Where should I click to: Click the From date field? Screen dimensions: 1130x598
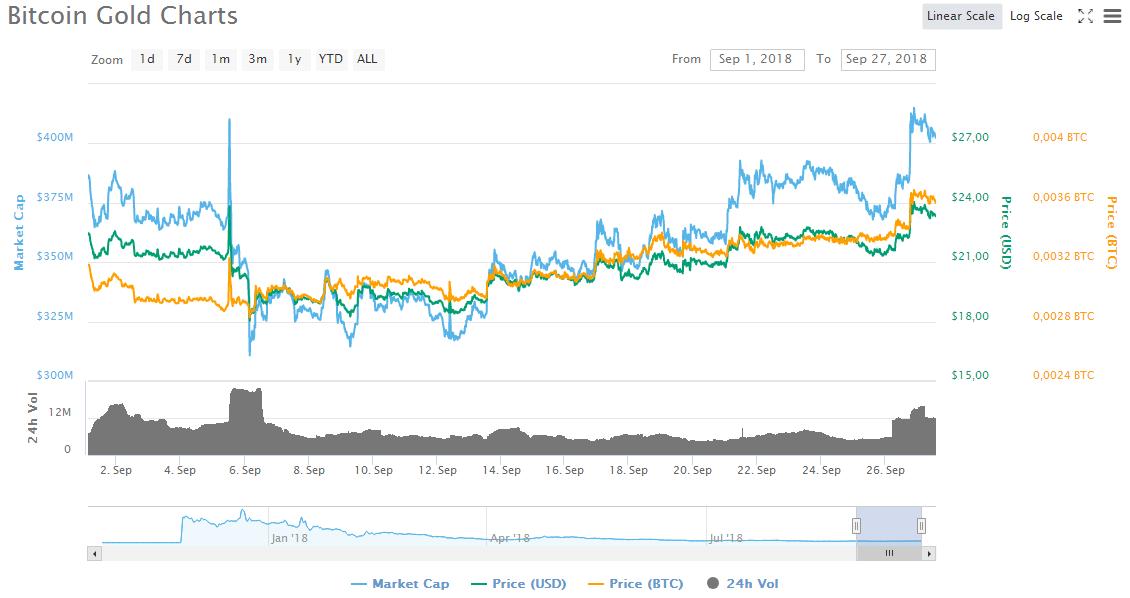point(757,59)
